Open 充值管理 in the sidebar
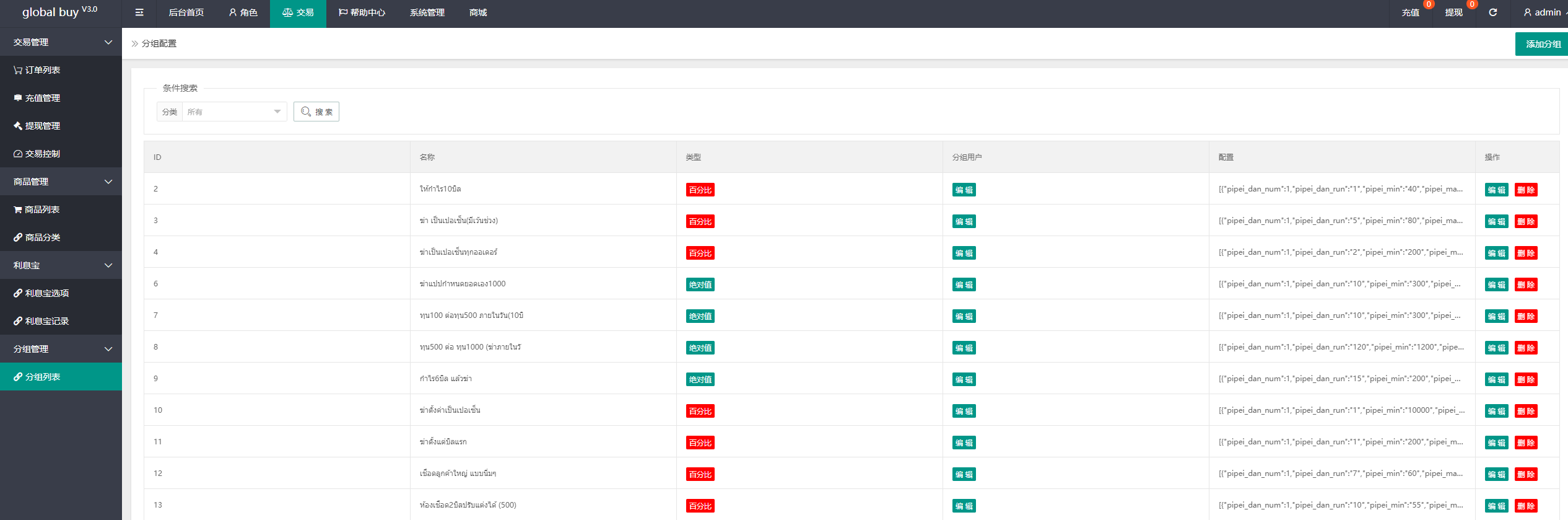This screenshot has width=1568, height=520. [37, 98]
